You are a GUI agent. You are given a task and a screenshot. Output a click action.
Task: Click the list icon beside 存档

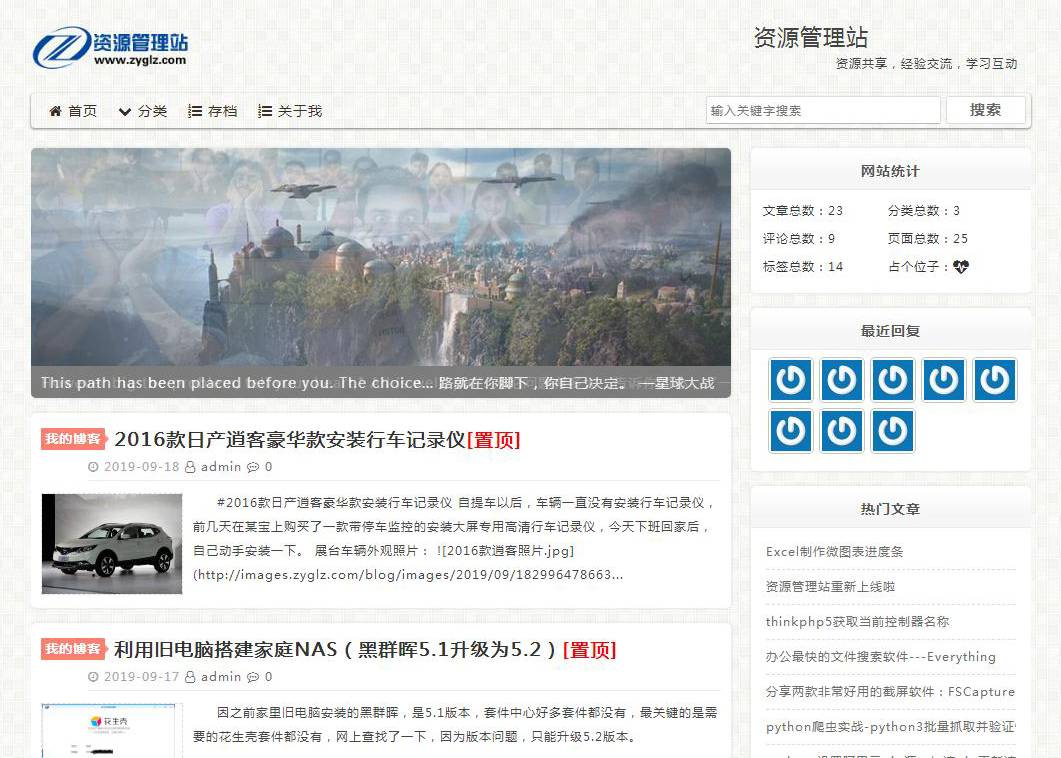[195, 111]
